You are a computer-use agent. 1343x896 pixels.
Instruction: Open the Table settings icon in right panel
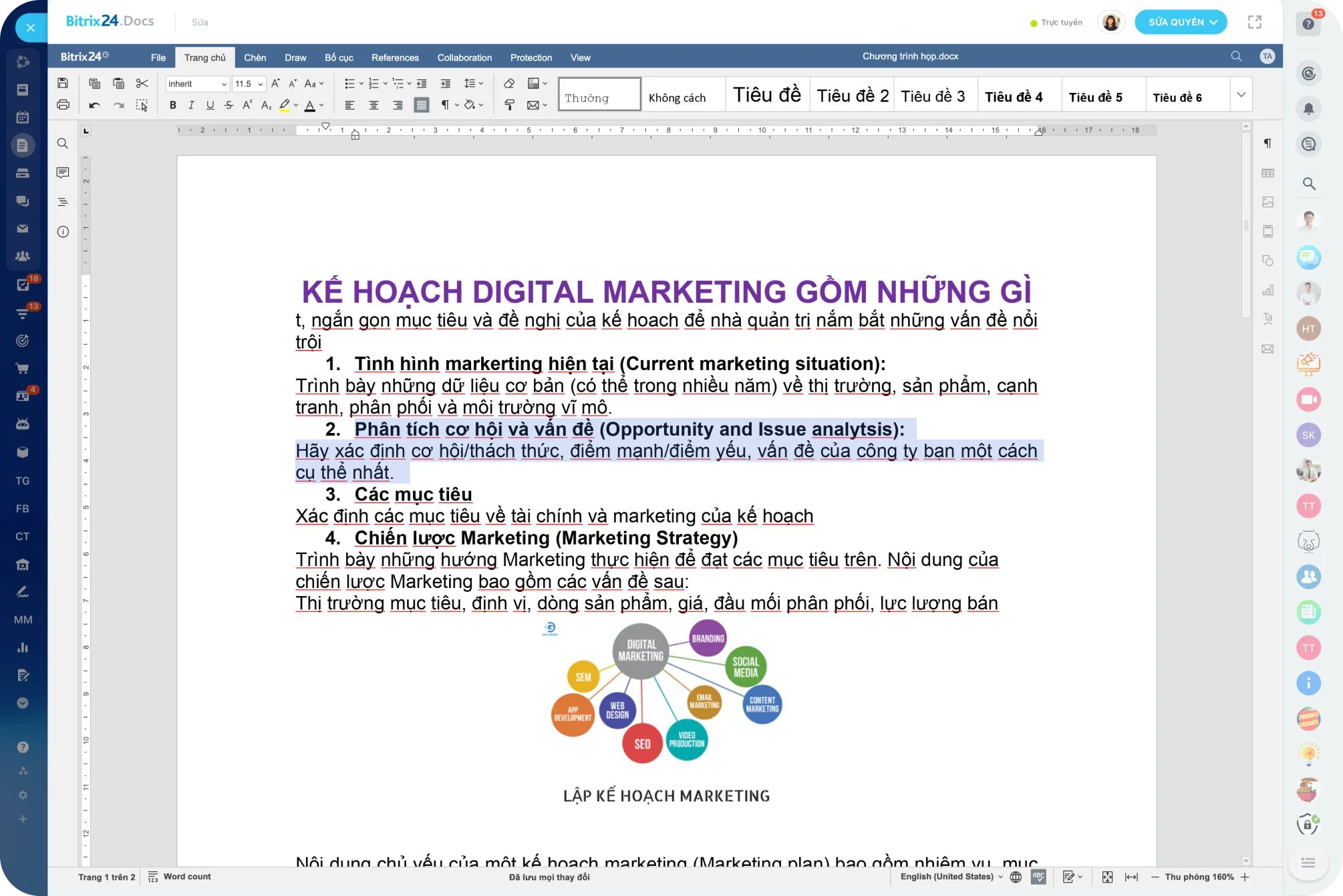1267,173
